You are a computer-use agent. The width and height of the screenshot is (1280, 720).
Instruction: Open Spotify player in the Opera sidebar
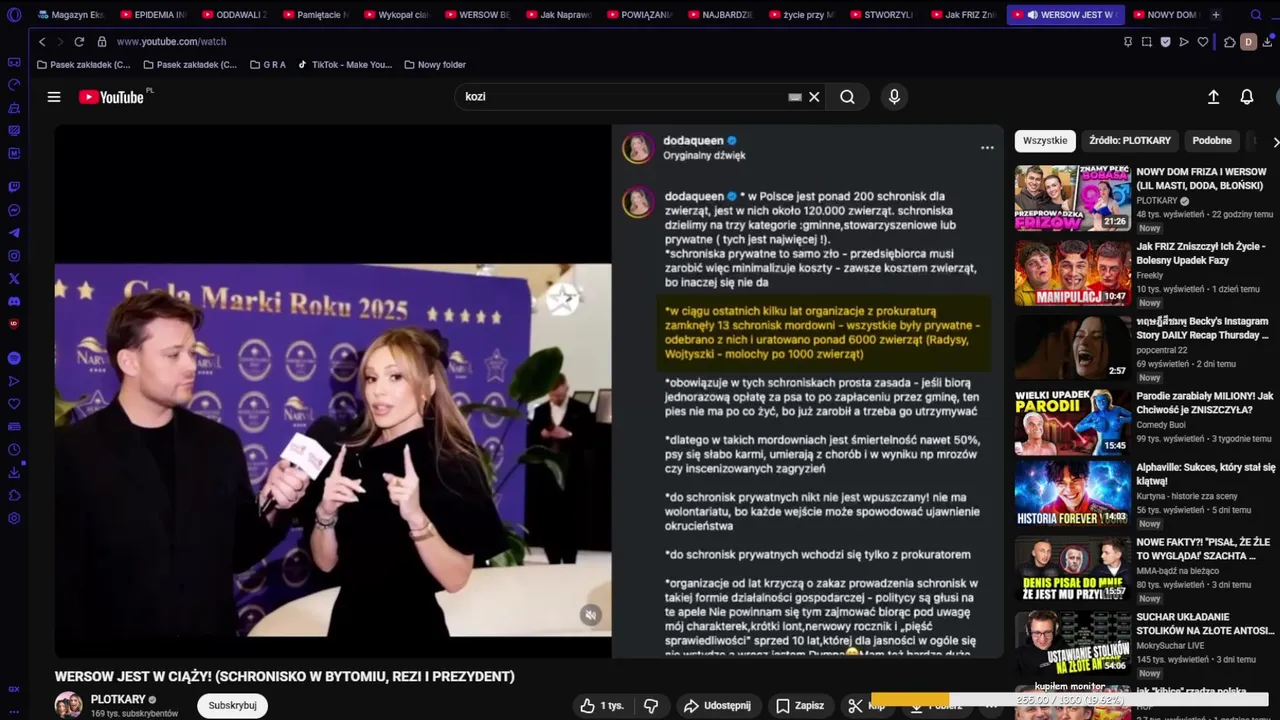[14, 358]
